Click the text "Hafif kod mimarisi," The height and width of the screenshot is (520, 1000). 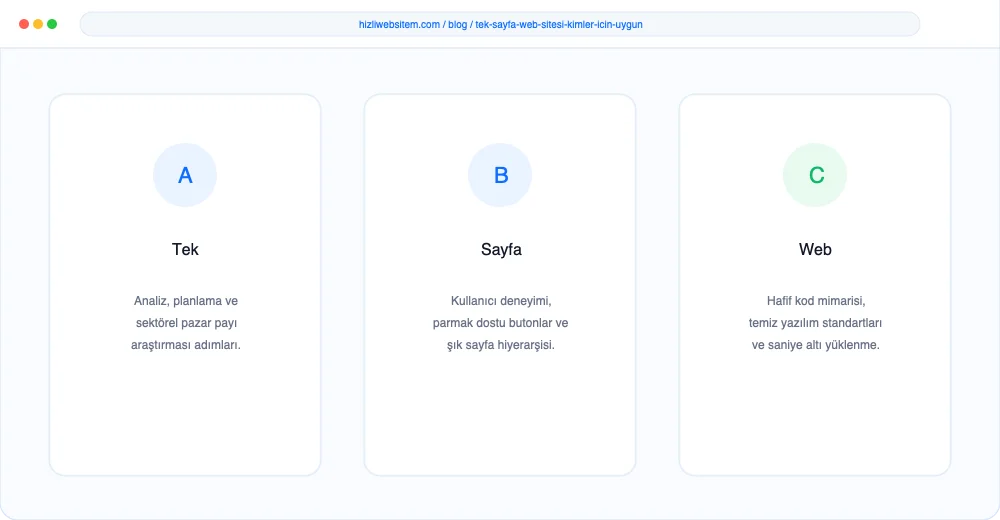[816, 301]
